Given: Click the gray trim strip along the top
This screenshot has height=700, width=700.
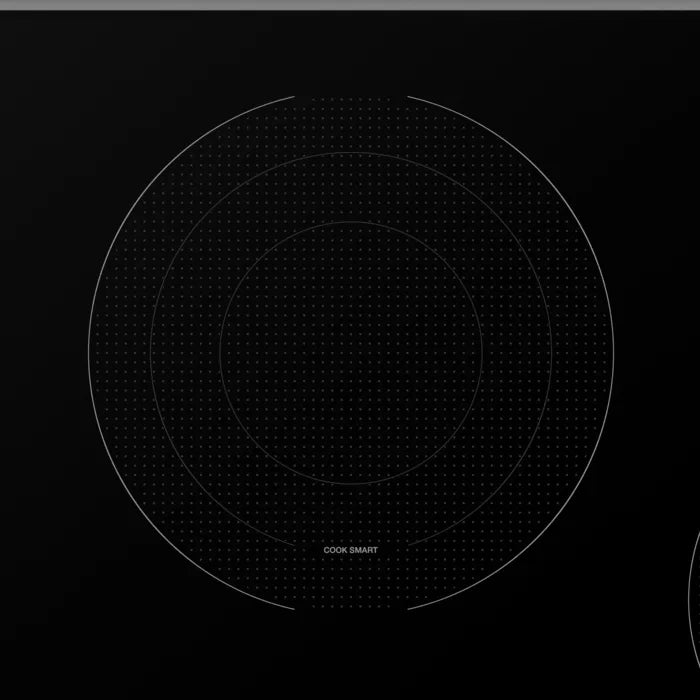Looking at the screenshot, I should tap(350, 4).
